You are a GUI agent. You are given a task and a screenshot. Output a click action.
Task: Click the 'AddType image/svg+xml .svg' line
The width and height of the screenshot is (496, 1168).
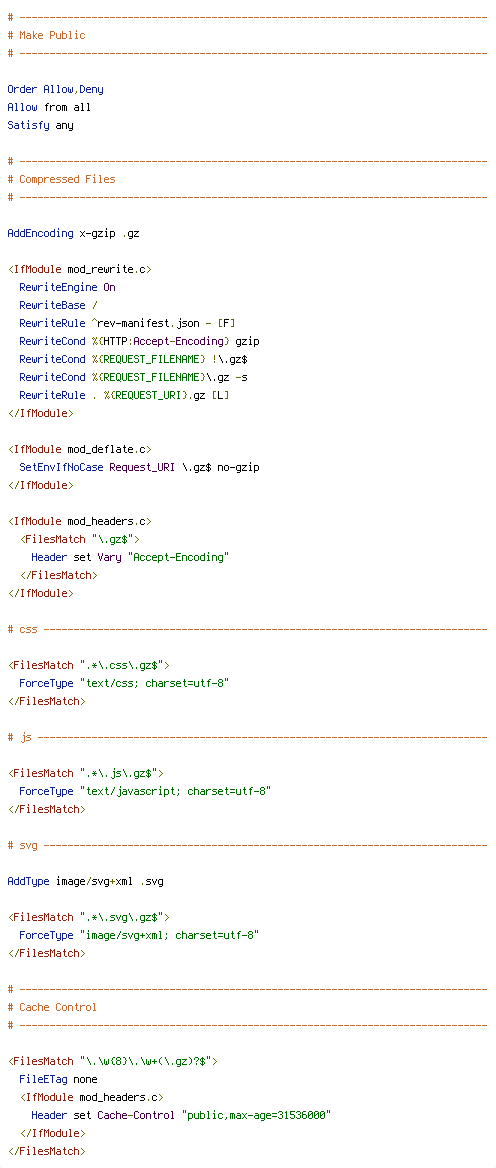point(86,881)
